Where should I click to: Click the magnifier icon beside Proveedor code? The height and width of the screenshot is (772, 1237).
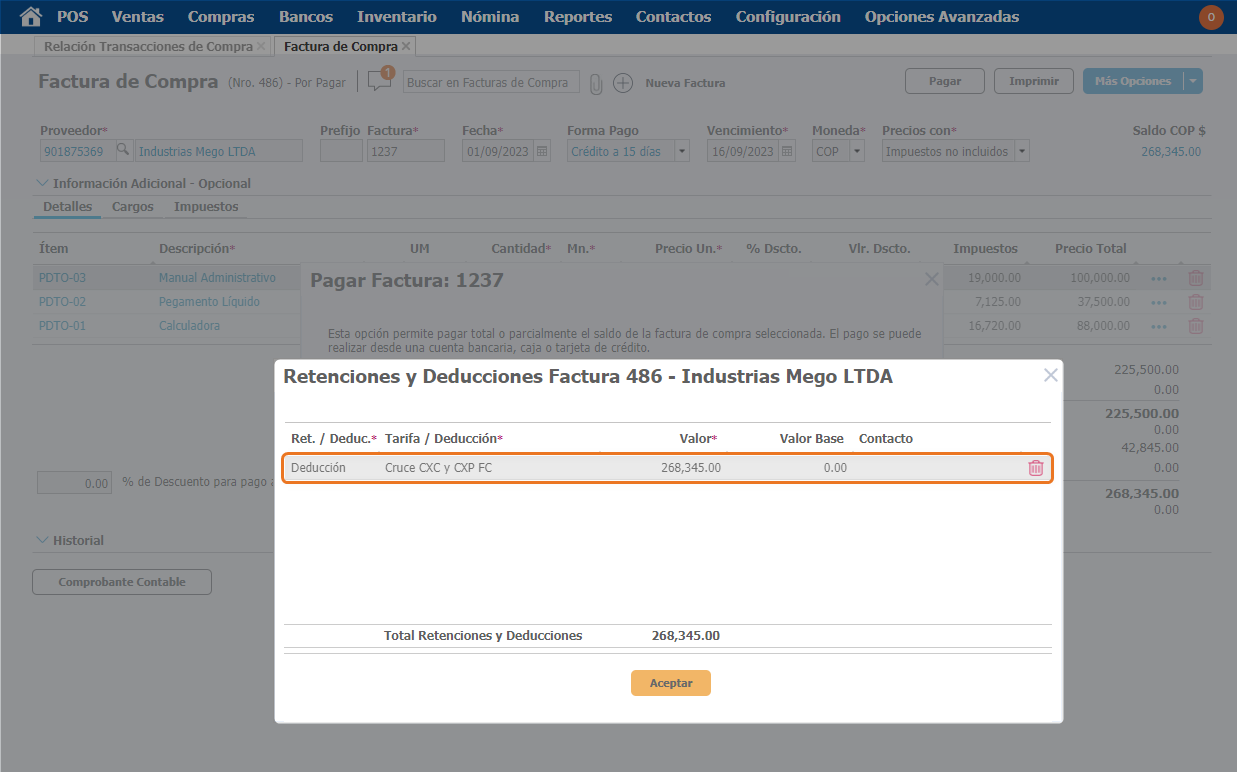tap(123, 151)
